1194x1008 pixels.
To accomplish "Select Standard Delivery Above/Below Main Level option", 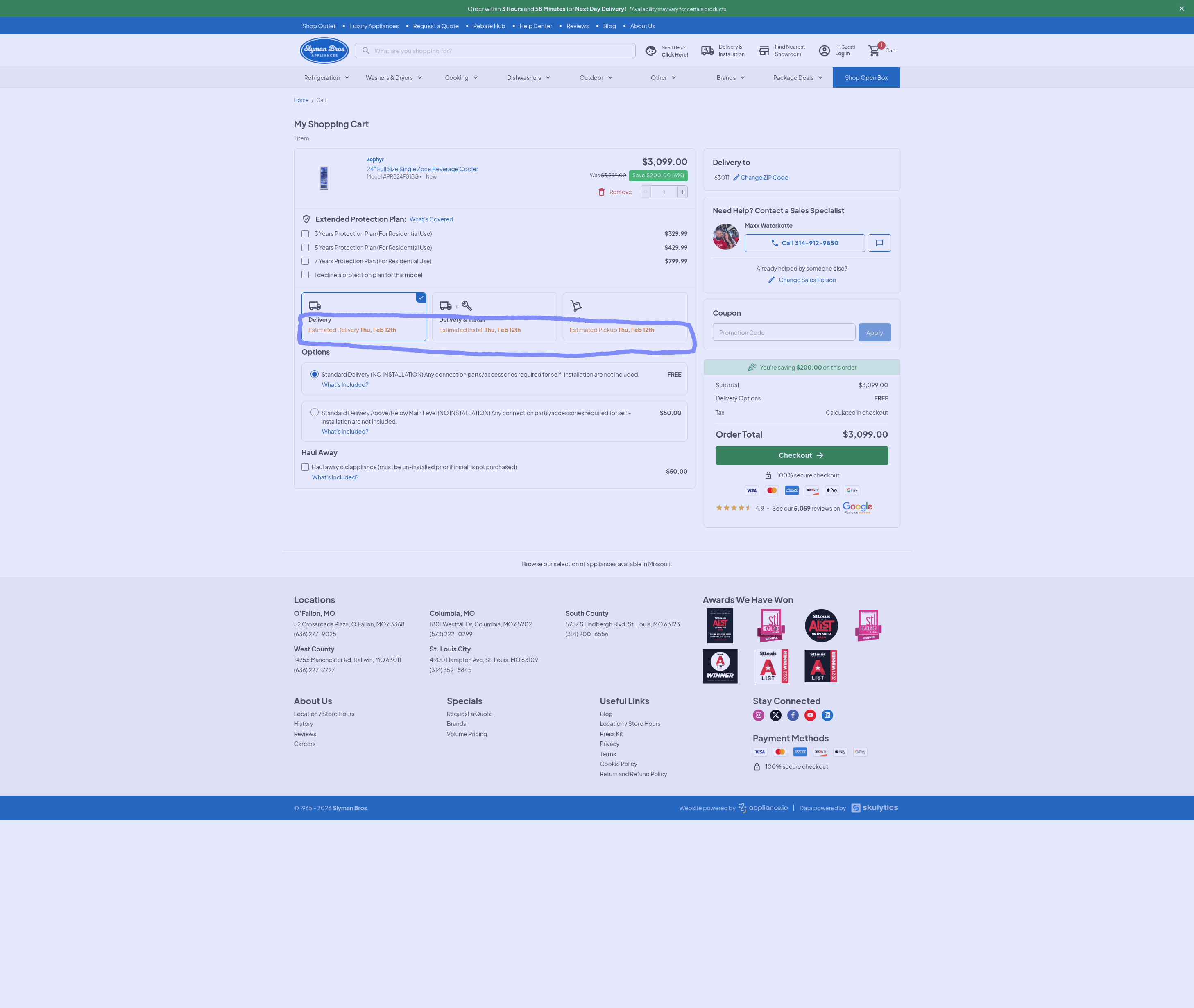I will click(x=314, y=412).
